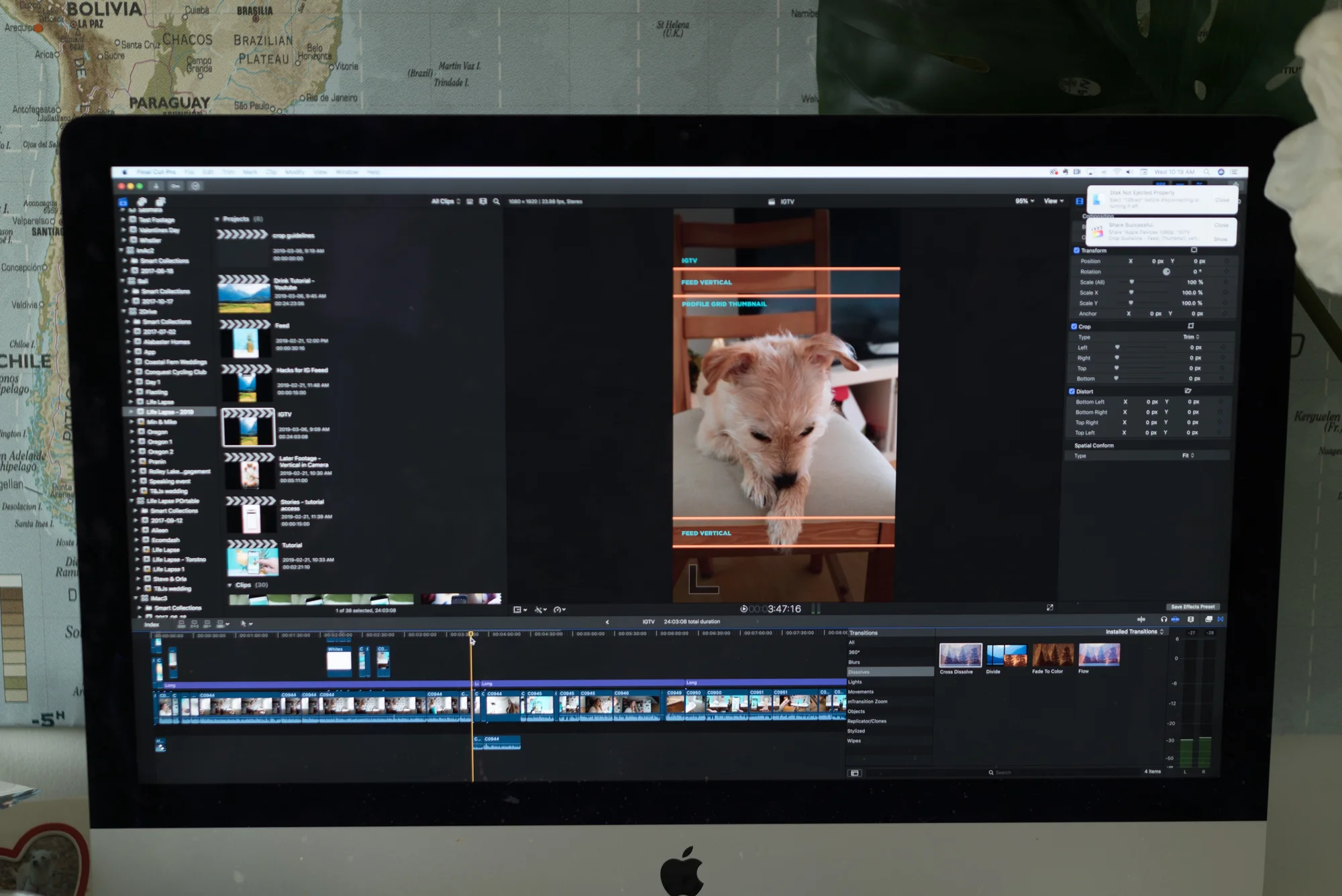Click the append clip edit icon
The image size is (1342, 896).
pyautogui.click(x=207, y=624)
